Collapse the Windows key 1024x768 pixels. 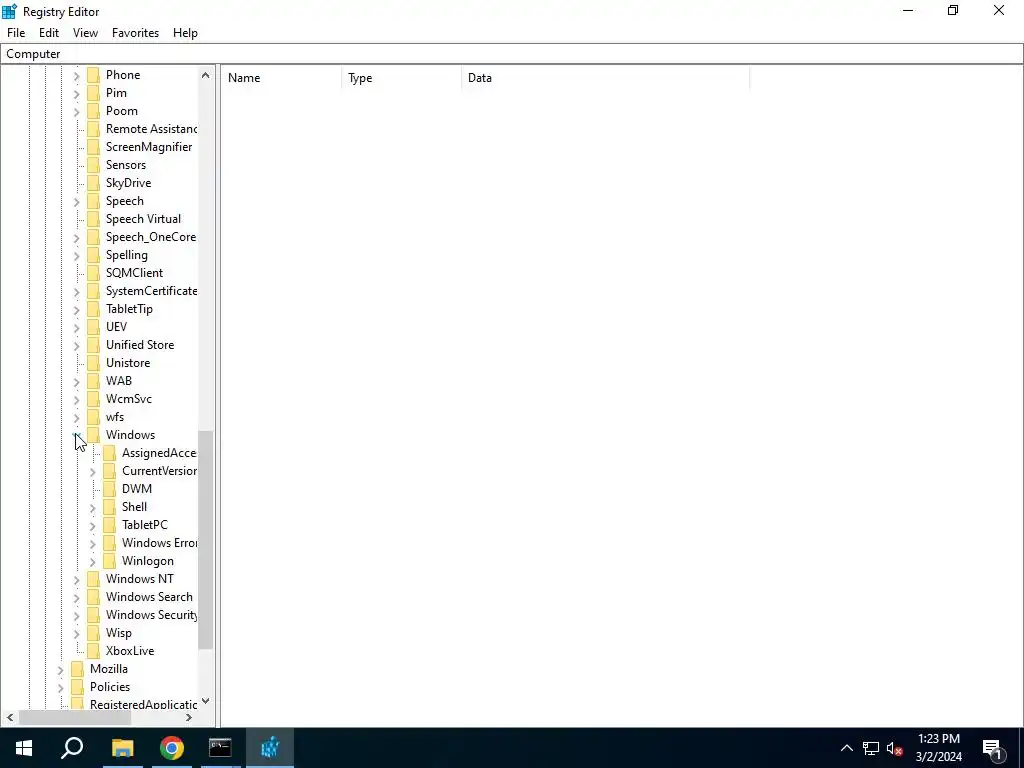[76, 435]
